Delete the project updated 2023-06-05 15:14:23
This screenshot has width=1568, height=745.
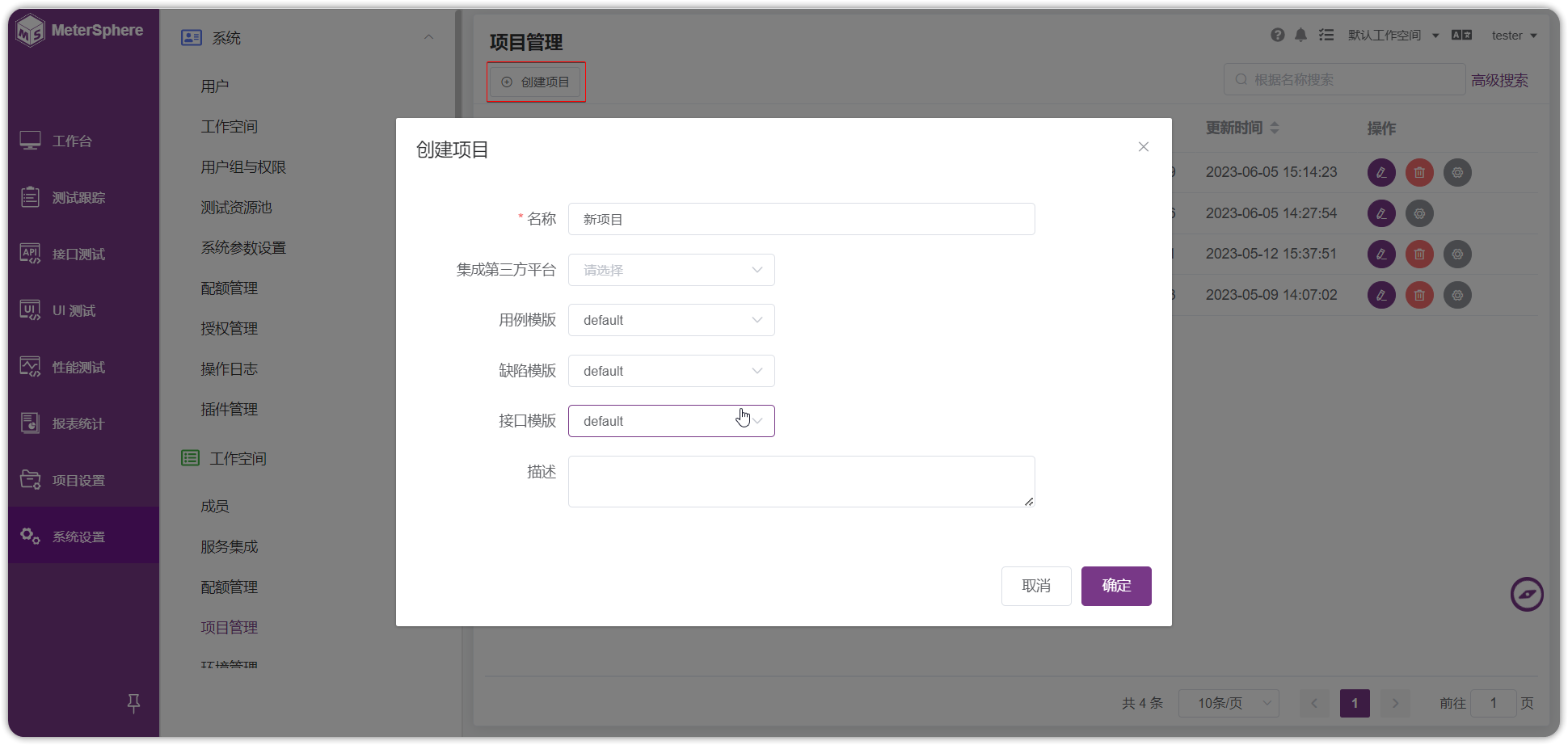coord(1419,172)
